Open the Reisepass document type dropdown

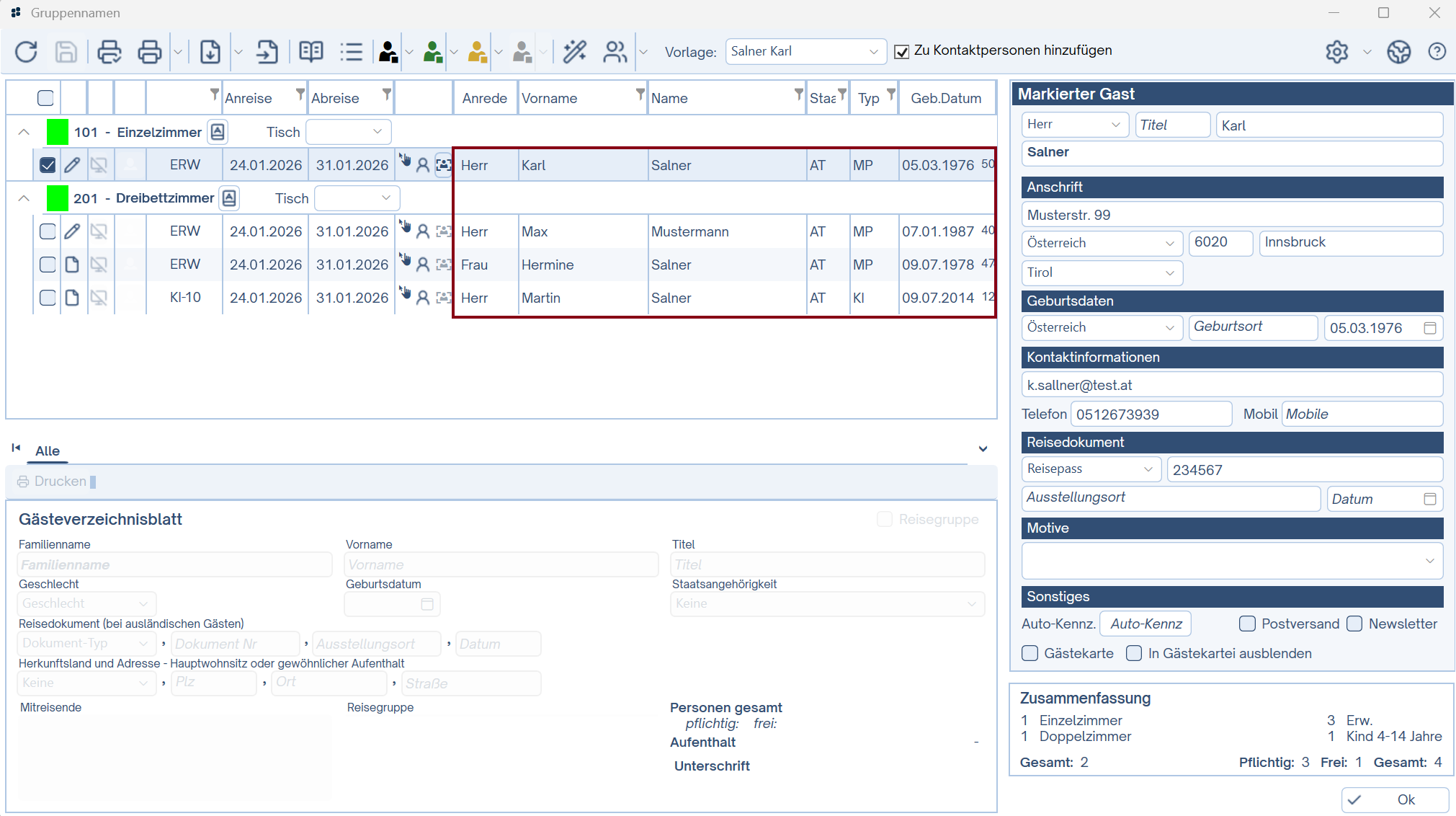(1091, 469)
